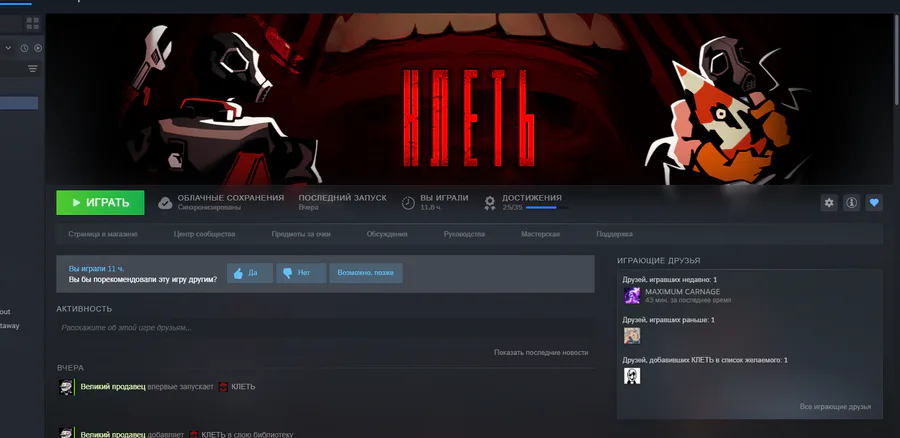Click Все играющие друзья link
The image size is (900, 438).
[x=835, y=406]
